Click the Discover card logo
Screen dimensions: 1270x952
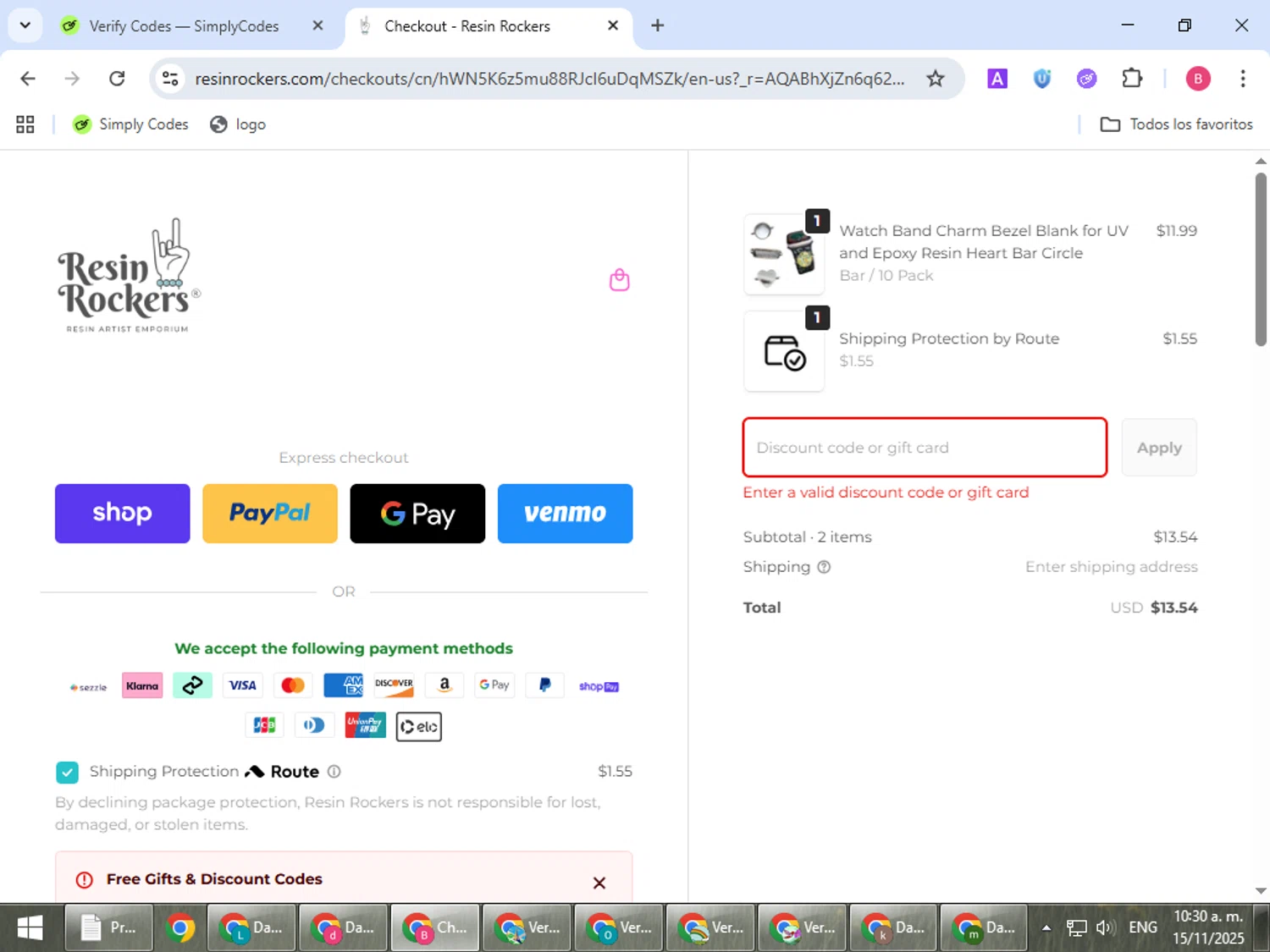pos(394,685)
